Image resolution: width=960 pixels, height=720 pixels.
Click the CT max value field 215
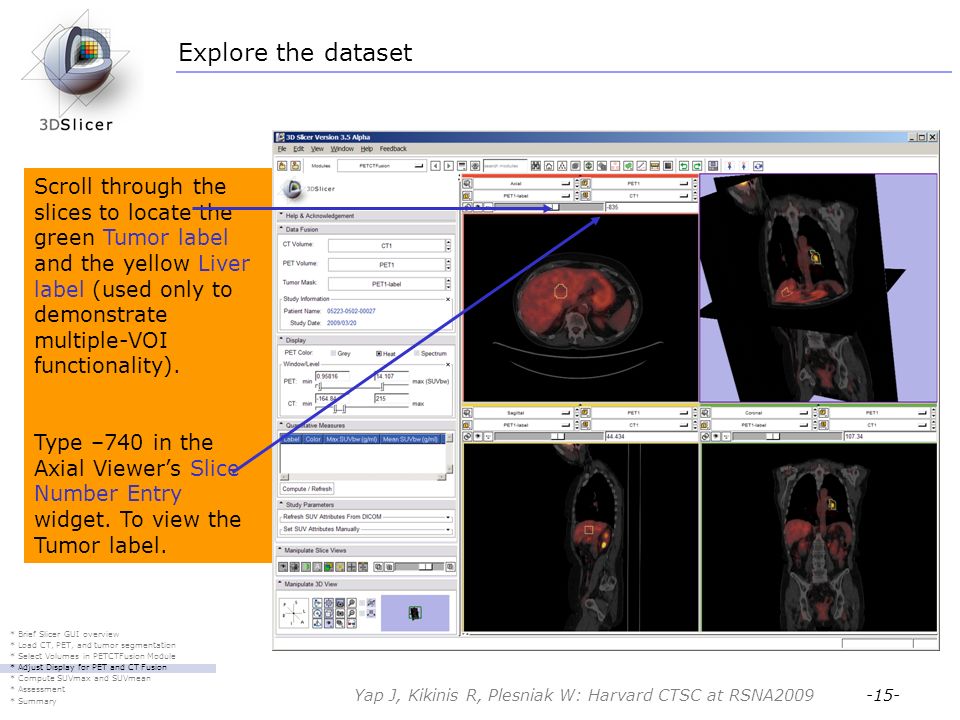pos(391,399)
